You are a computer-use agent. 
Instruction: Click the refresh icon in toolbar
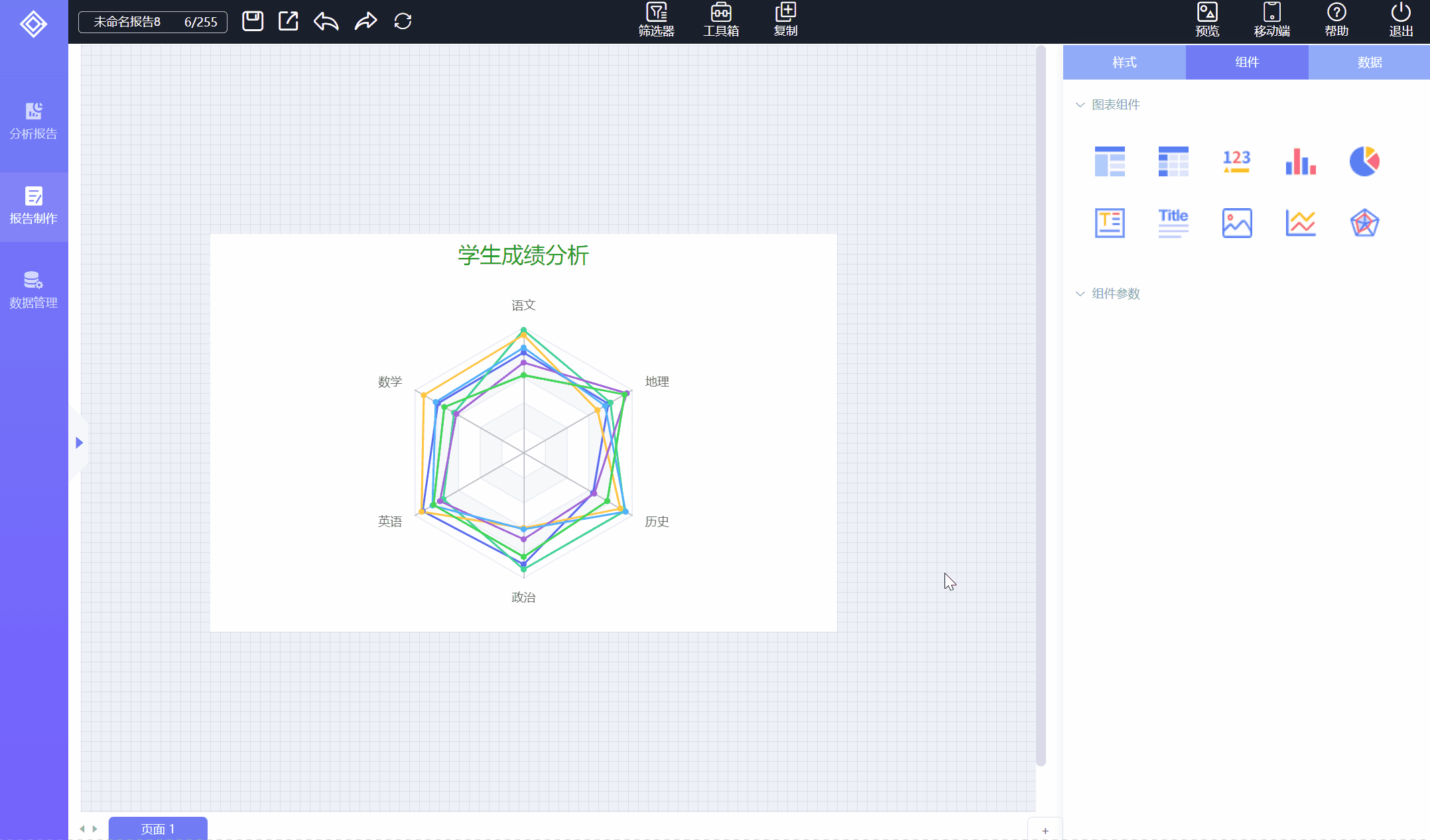click(x=403, y=21)
